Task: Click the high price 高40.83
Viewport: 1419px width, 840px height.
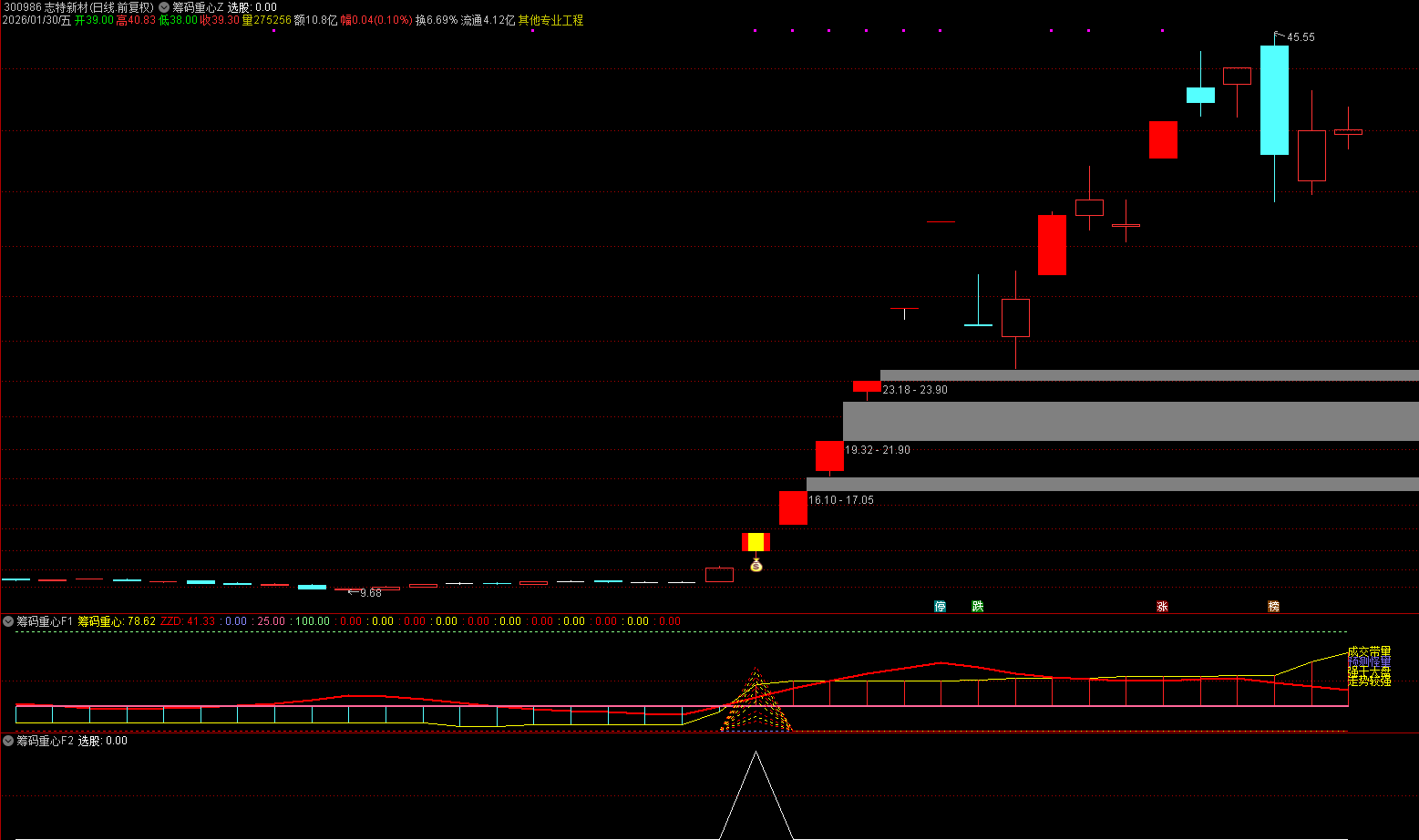Action: pyautogui.click(x=136, y=20)
